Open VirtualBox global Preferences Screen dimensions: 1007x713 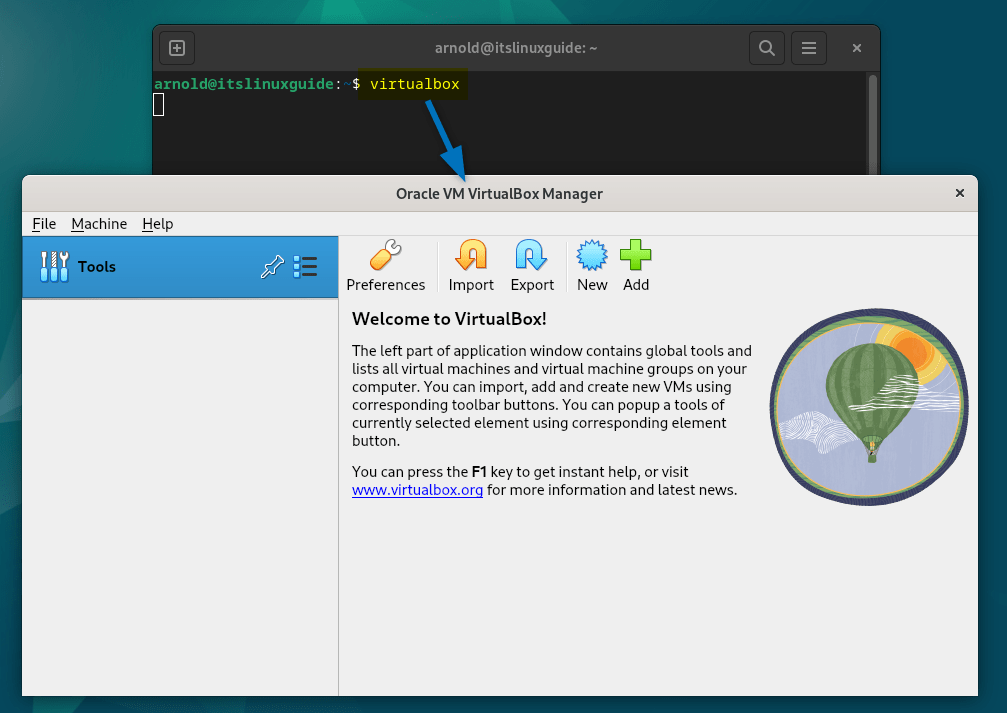(385, 265)
